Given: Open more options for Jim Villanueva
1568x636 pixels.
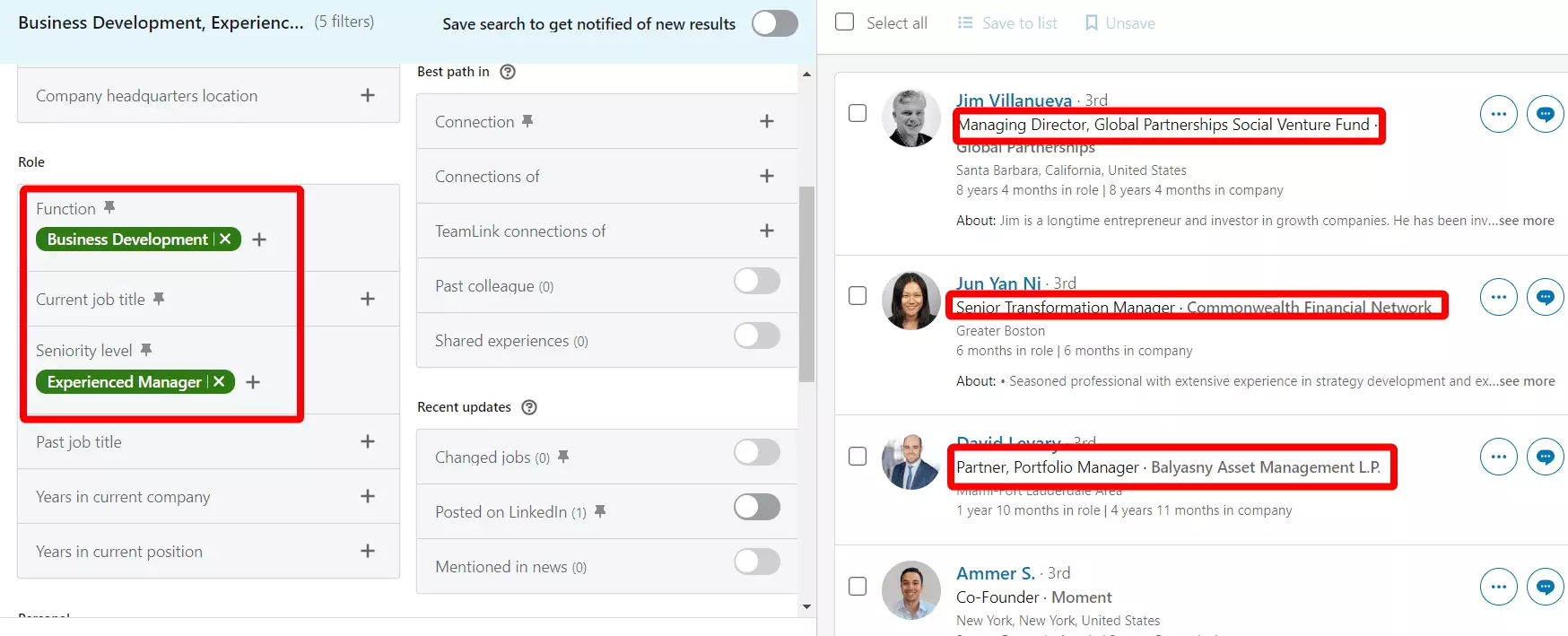Looking at the screenshot, I should coord(1498,114).
